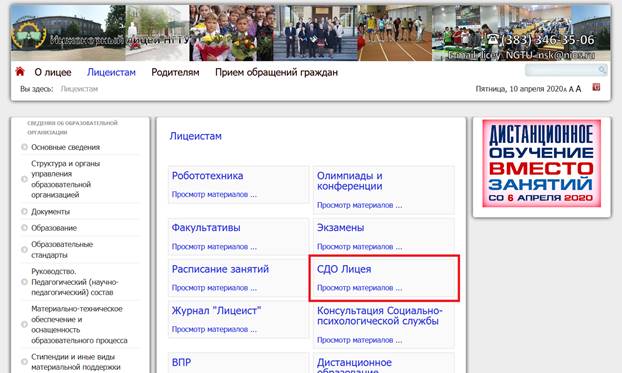Click 'Просмотр материалов' under Экзамены

coord(359,247)
